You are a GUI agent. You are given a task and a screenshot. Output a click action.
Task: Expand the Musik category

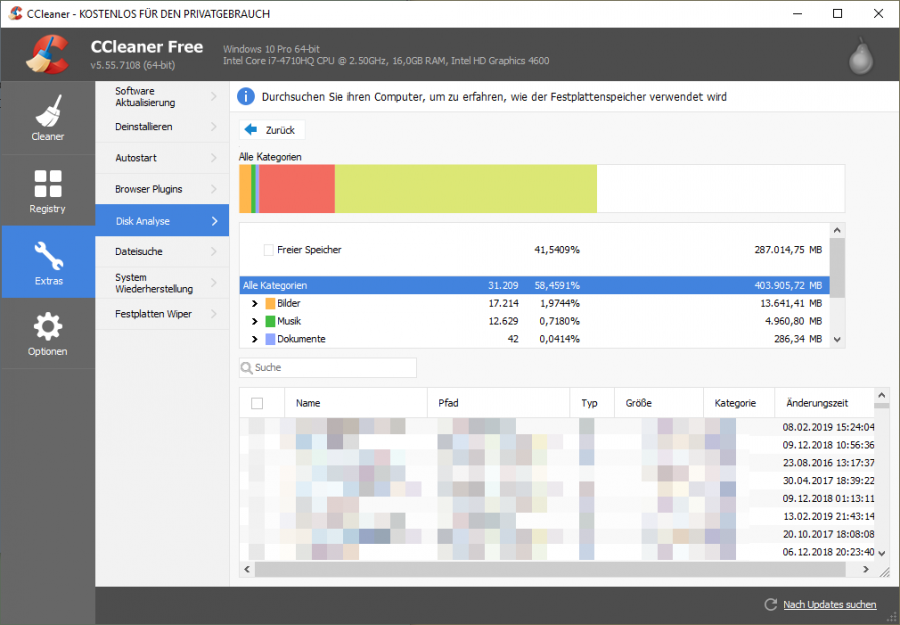tap(253, 321)
